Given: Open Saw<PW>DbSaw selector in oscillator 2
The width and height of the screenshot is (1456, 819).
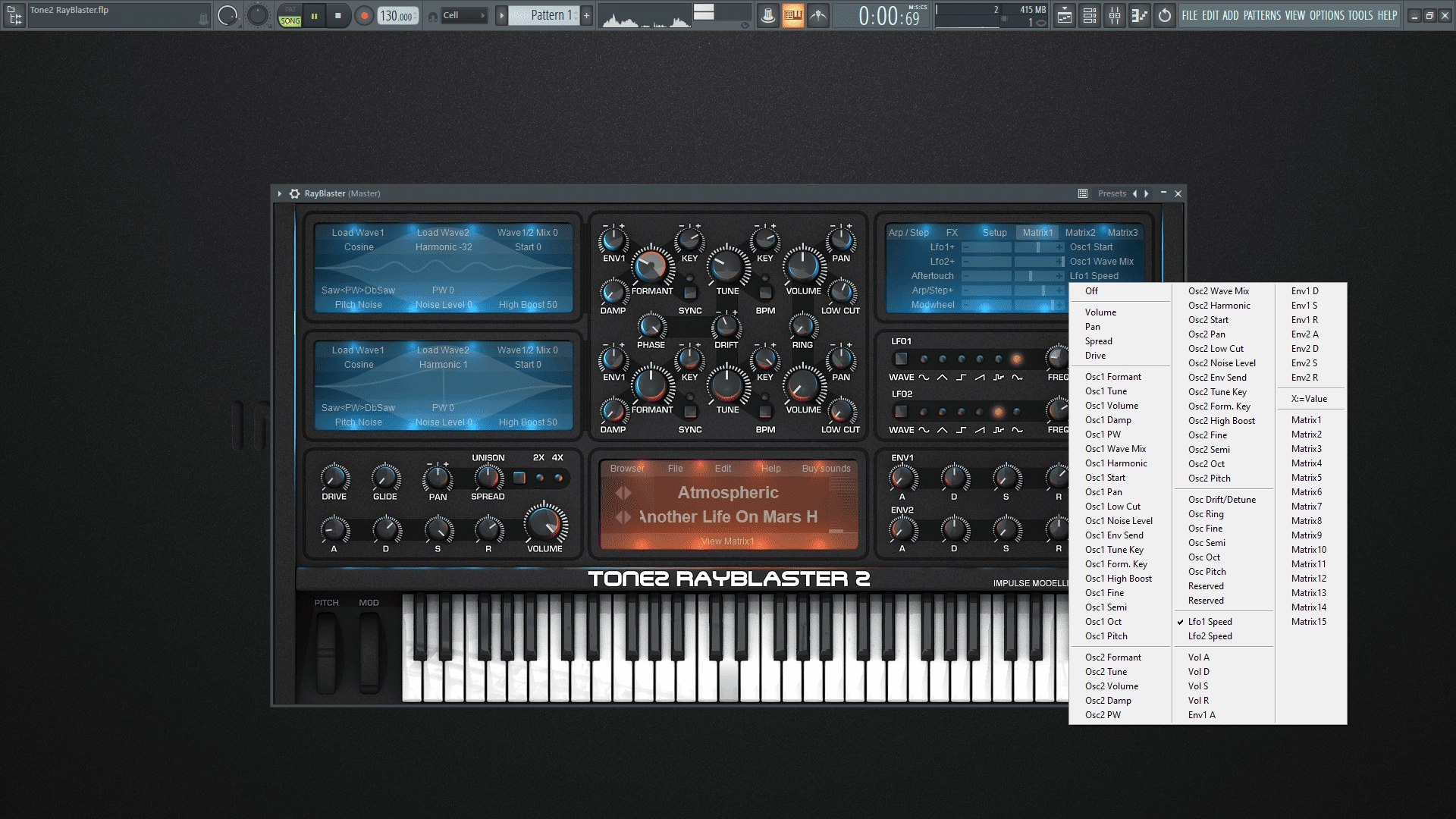Looking at the screenshot, I should pos(358,408).
